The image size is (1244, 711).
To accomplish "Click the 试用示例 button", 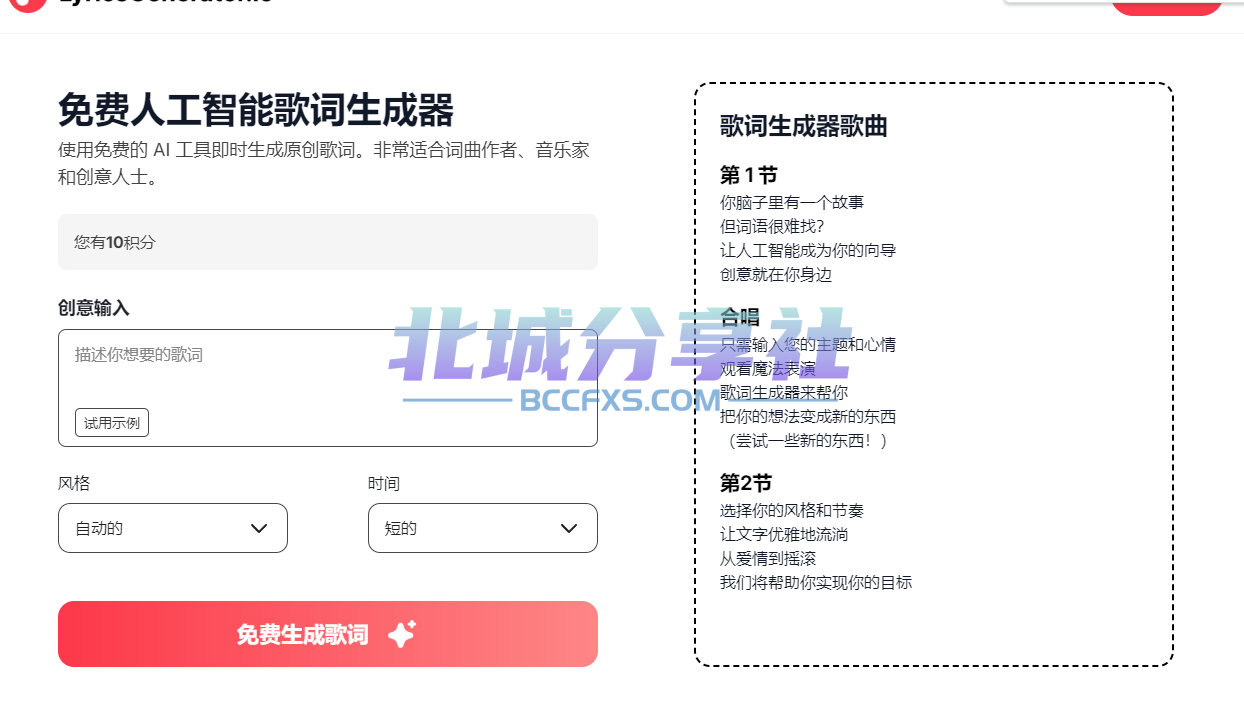I will point(112,423).
